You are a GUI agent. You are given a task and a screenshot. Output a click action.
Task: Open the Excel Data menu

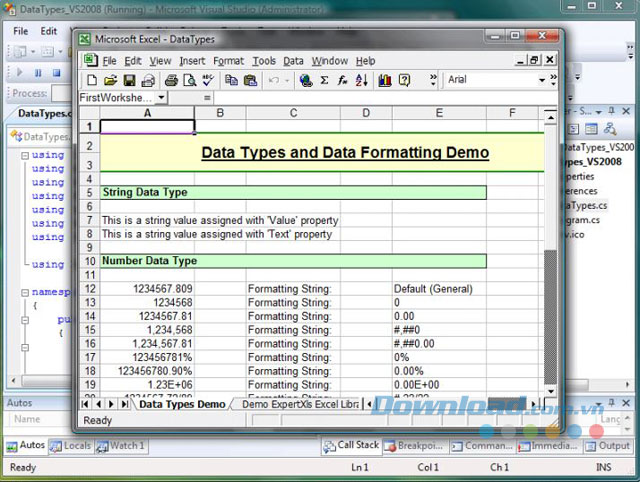[293, 61]
